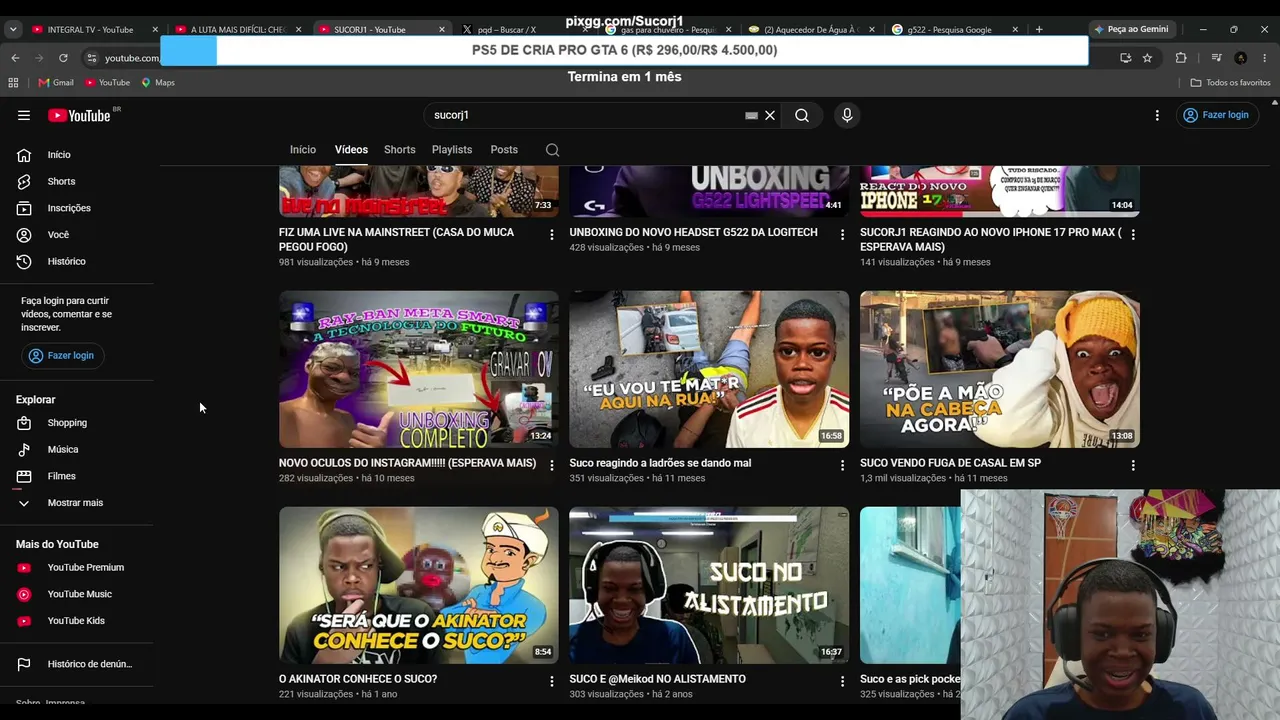Click the Peça ao Gemini button

pyautogui.click(x=1130, y=29)
